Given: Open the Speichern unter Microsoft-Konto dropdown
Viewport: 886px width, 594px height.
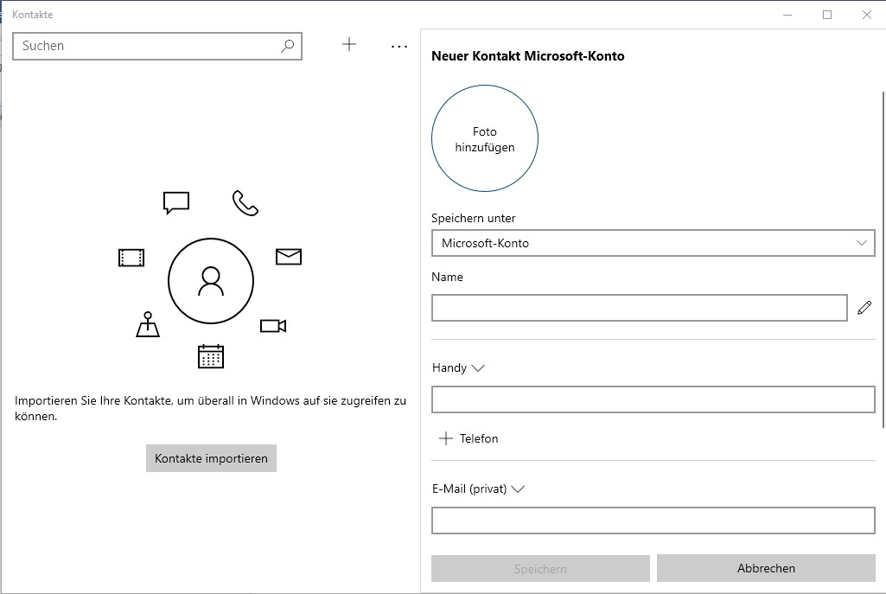Looking at the screenshot, I should click(x=653, y=243).
